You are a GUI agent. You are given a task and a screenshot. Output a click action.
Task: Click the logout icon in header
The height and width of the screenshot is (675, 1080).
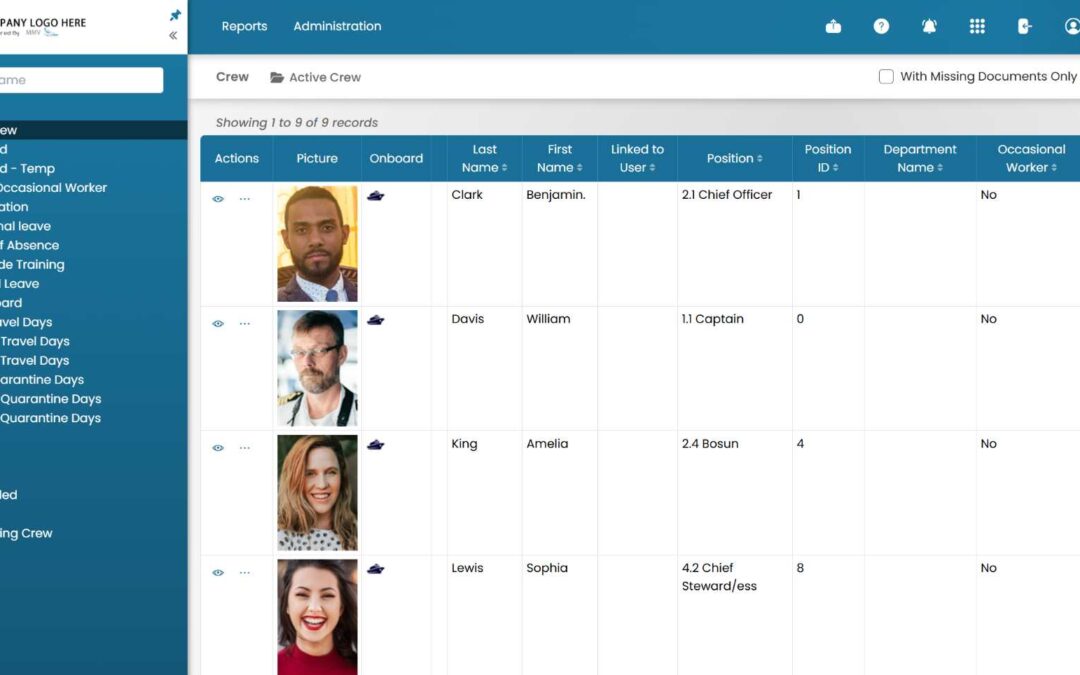pyautogui.click(x=1024, y=26)
